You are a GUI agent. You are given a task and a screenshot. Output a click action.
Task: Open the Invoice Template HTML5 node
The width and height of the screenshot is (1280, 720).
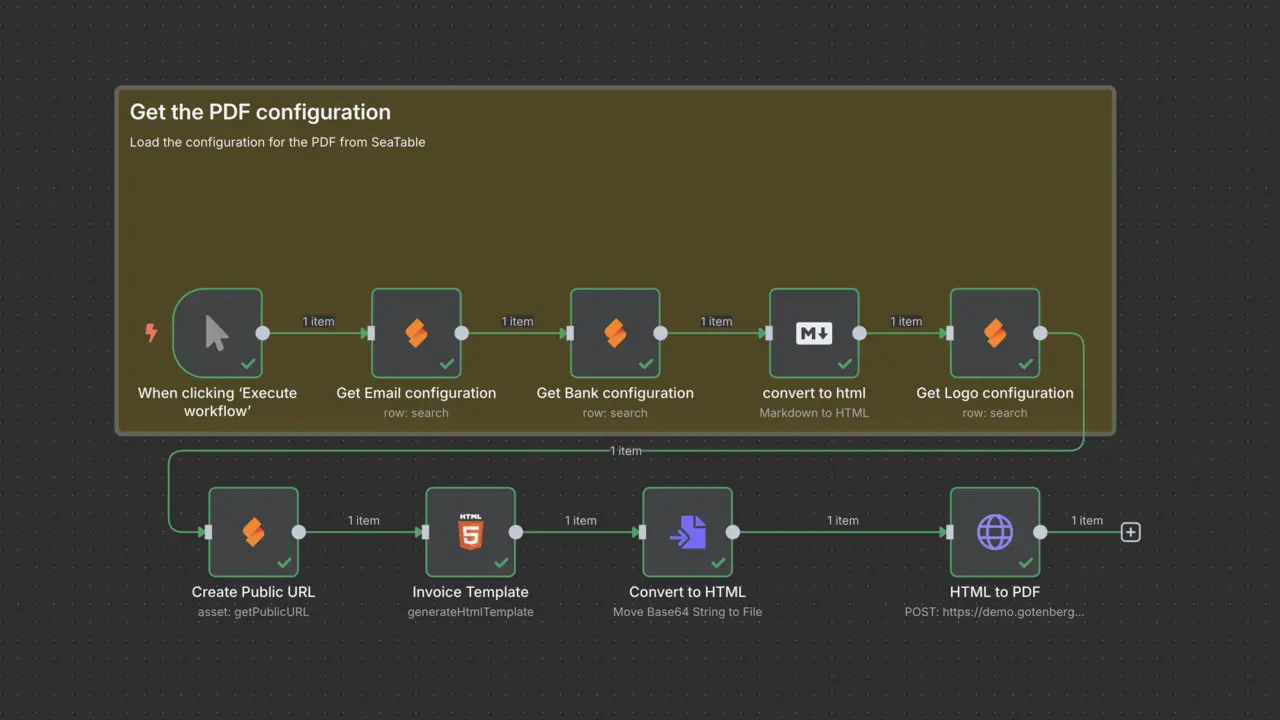[470, 532]
